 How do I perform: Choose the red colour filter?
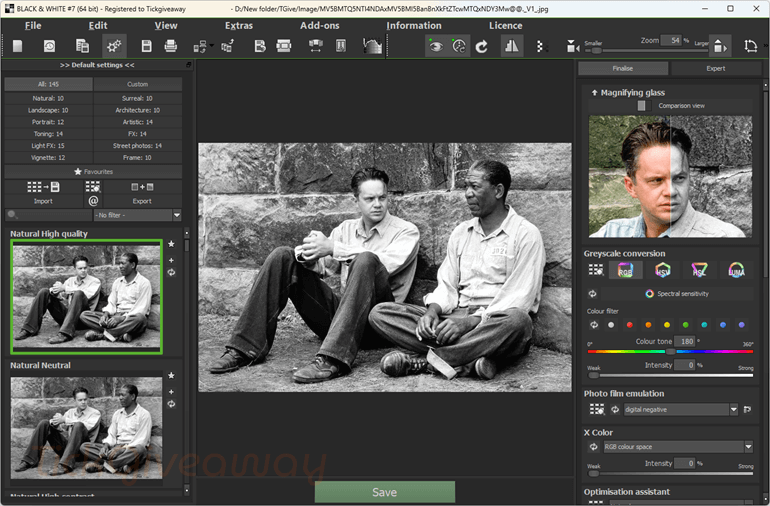(630, 325)
